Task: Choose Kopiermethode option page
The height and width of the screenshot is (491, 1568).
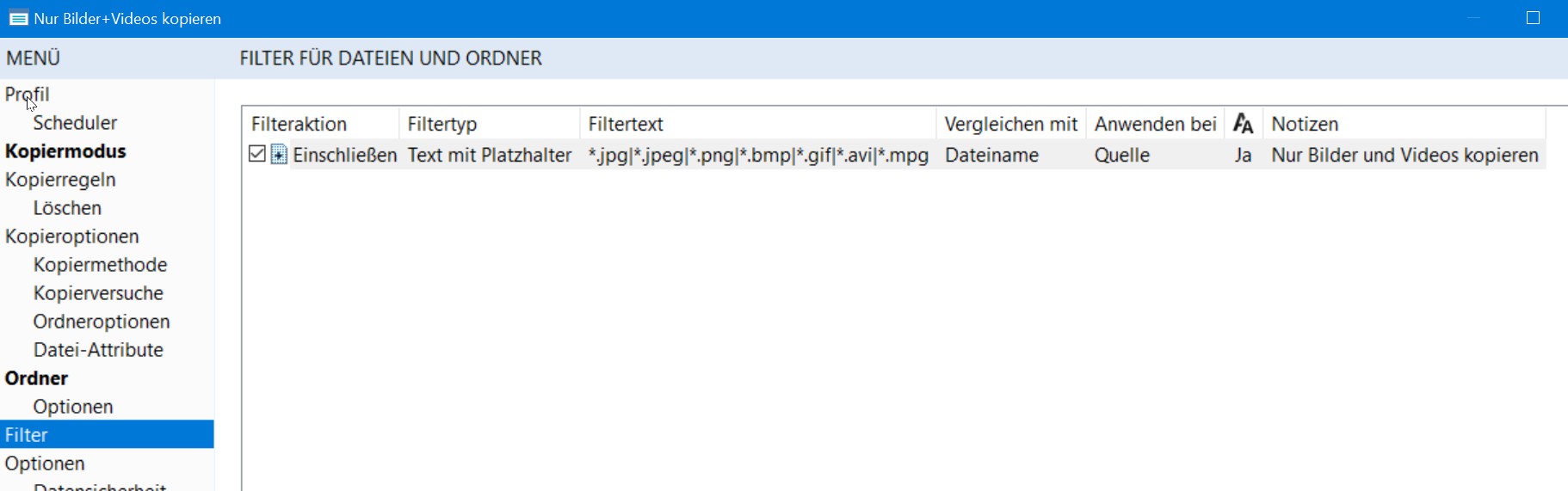Action: tap(100, 265)
